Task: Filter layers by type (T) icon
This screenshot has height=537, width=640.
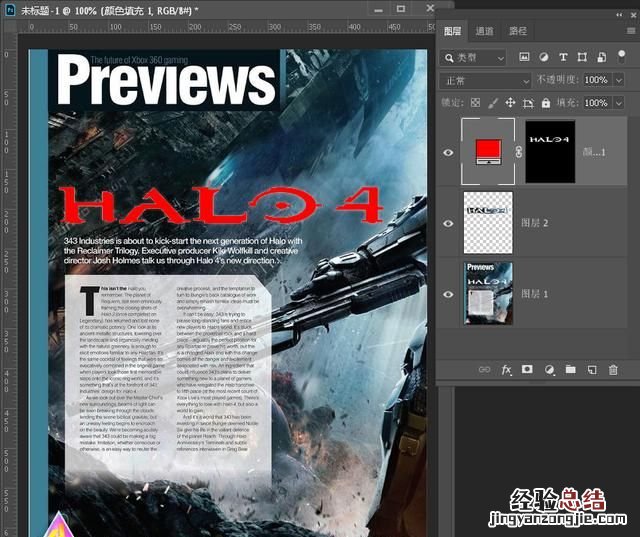Action: tap(563, 57)
